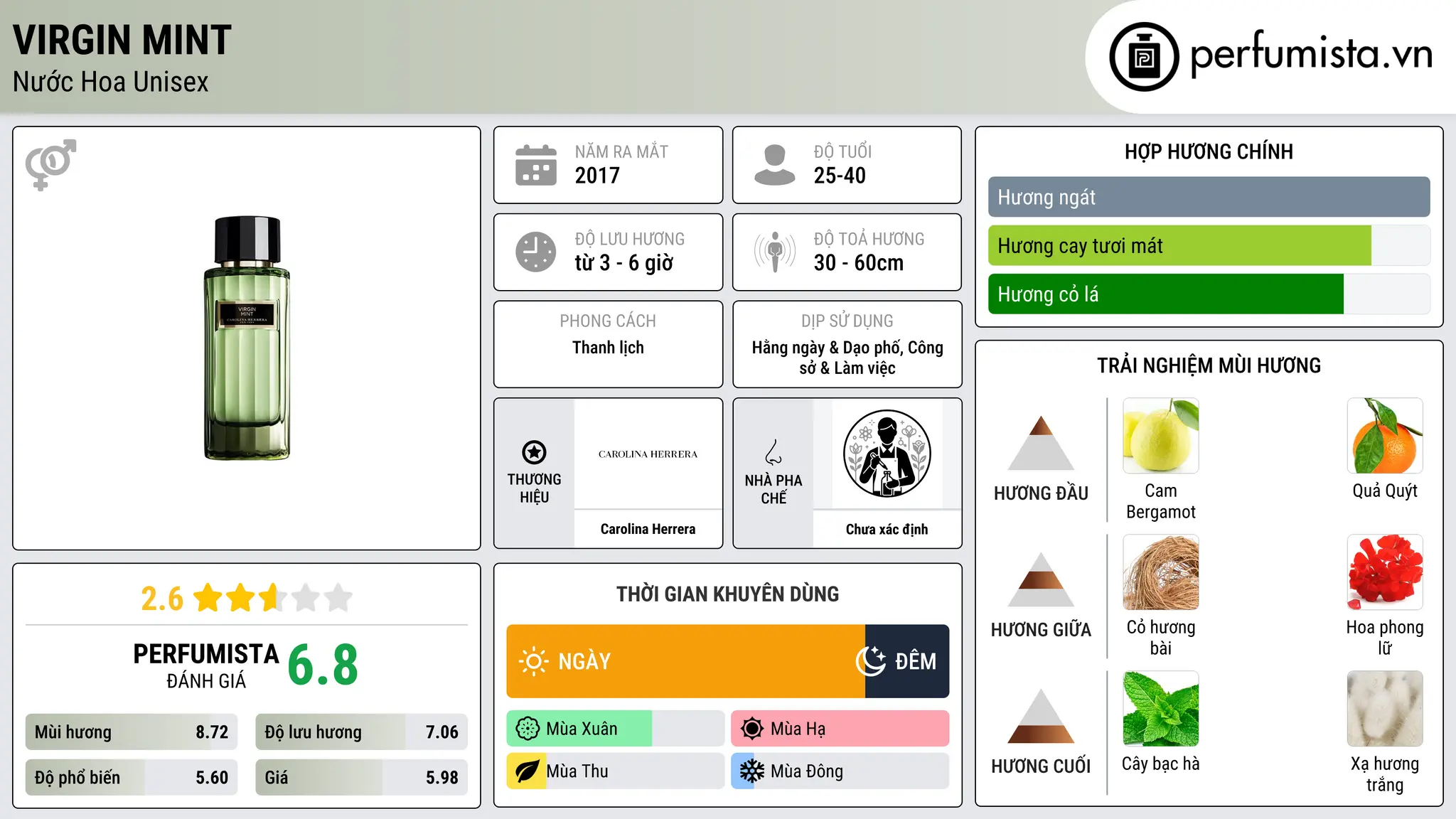
Task: Click the Hoa phong lữ note image
Action: 1385,572
